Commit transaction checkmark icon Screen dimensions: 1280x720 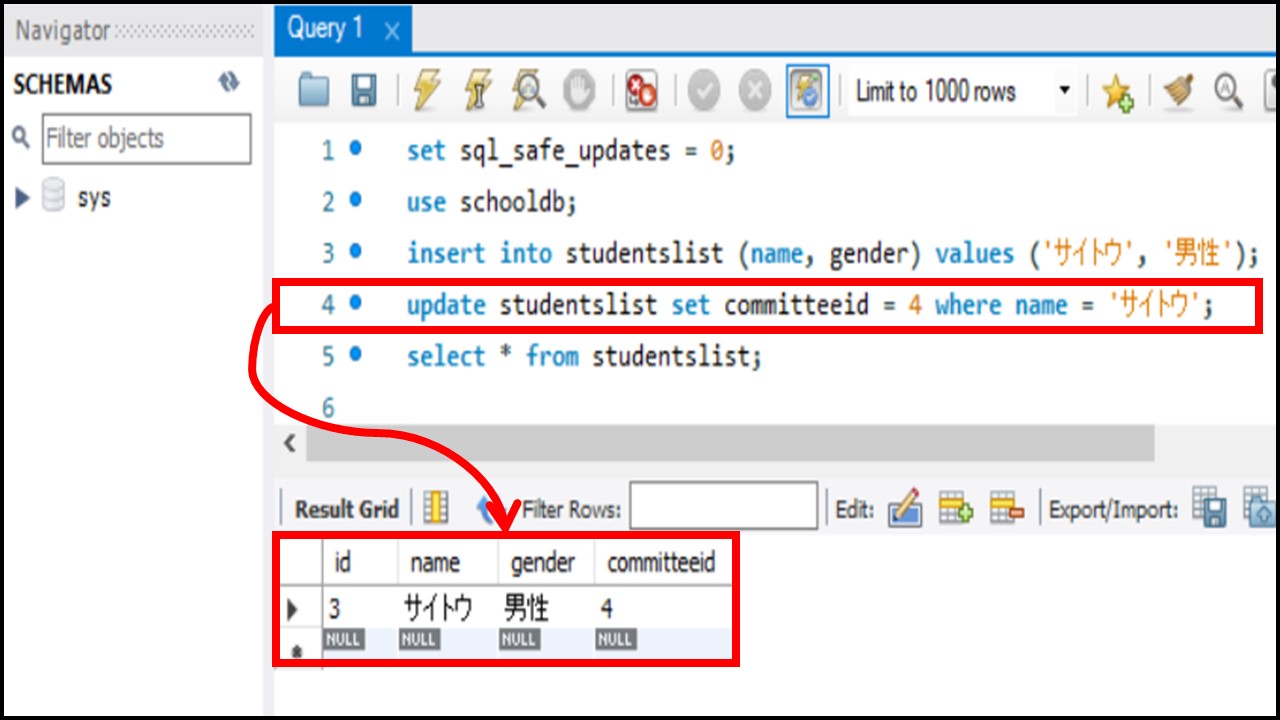(704, 92)
